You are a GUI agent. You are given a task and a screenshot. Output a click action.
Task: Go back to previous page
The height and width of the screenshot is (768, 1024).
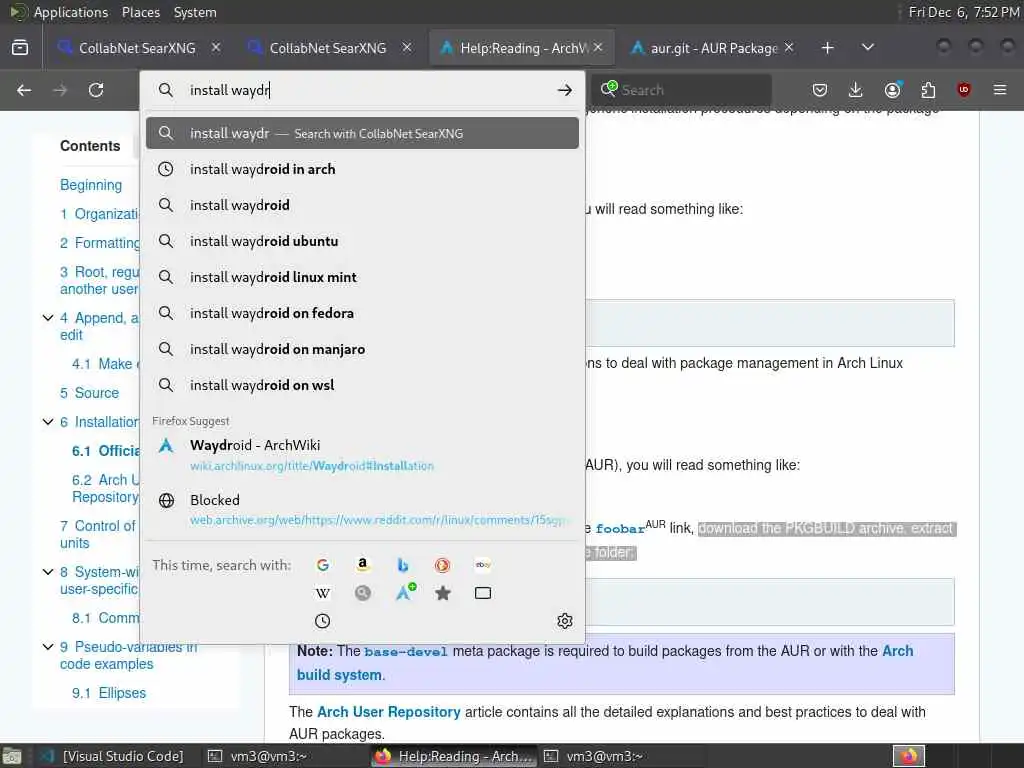[x=24, y=90]
